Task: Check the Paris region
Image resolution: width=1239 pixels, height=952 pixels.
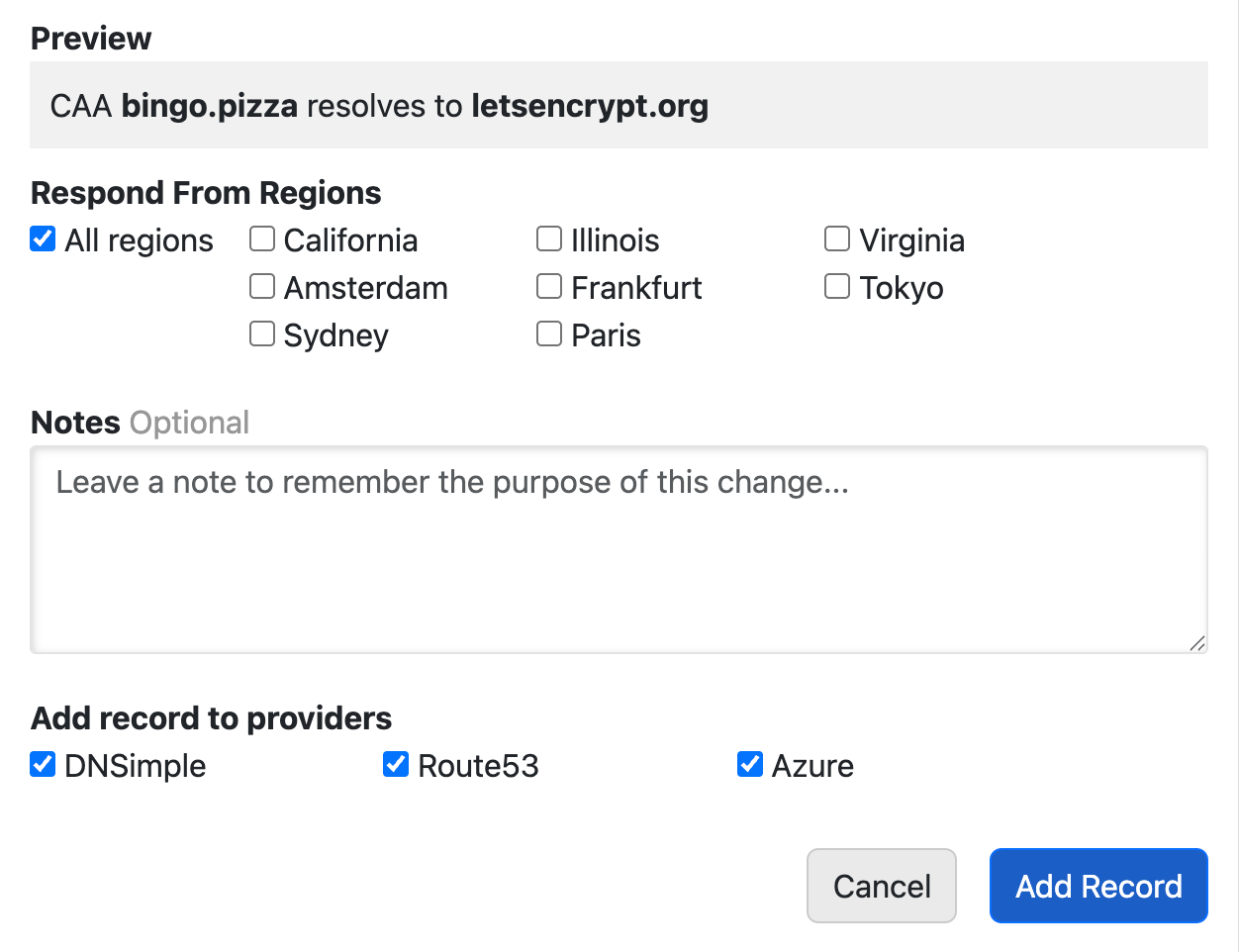Action: [x=549, y=333]
